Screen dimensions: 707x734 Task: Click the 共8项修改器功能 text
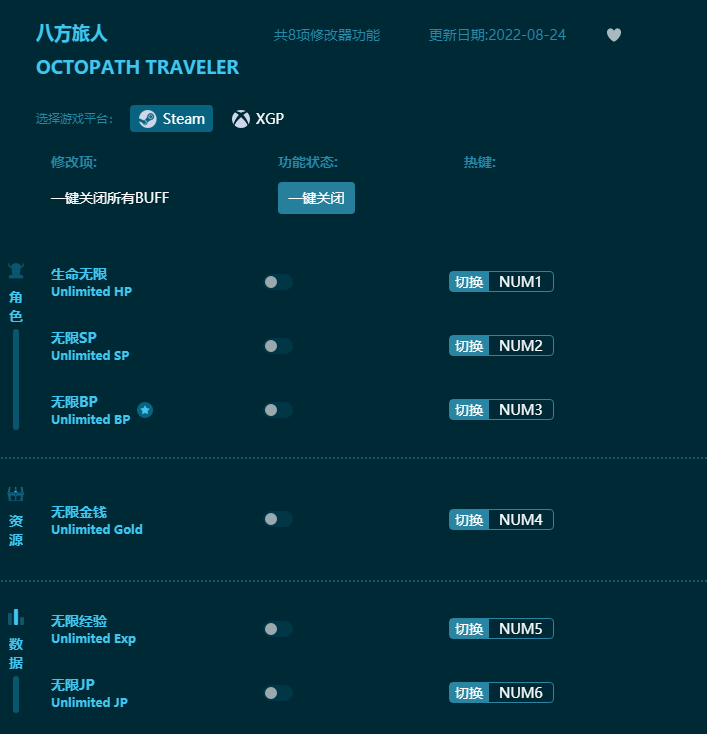pyautogui.click(x=327, y=35)
